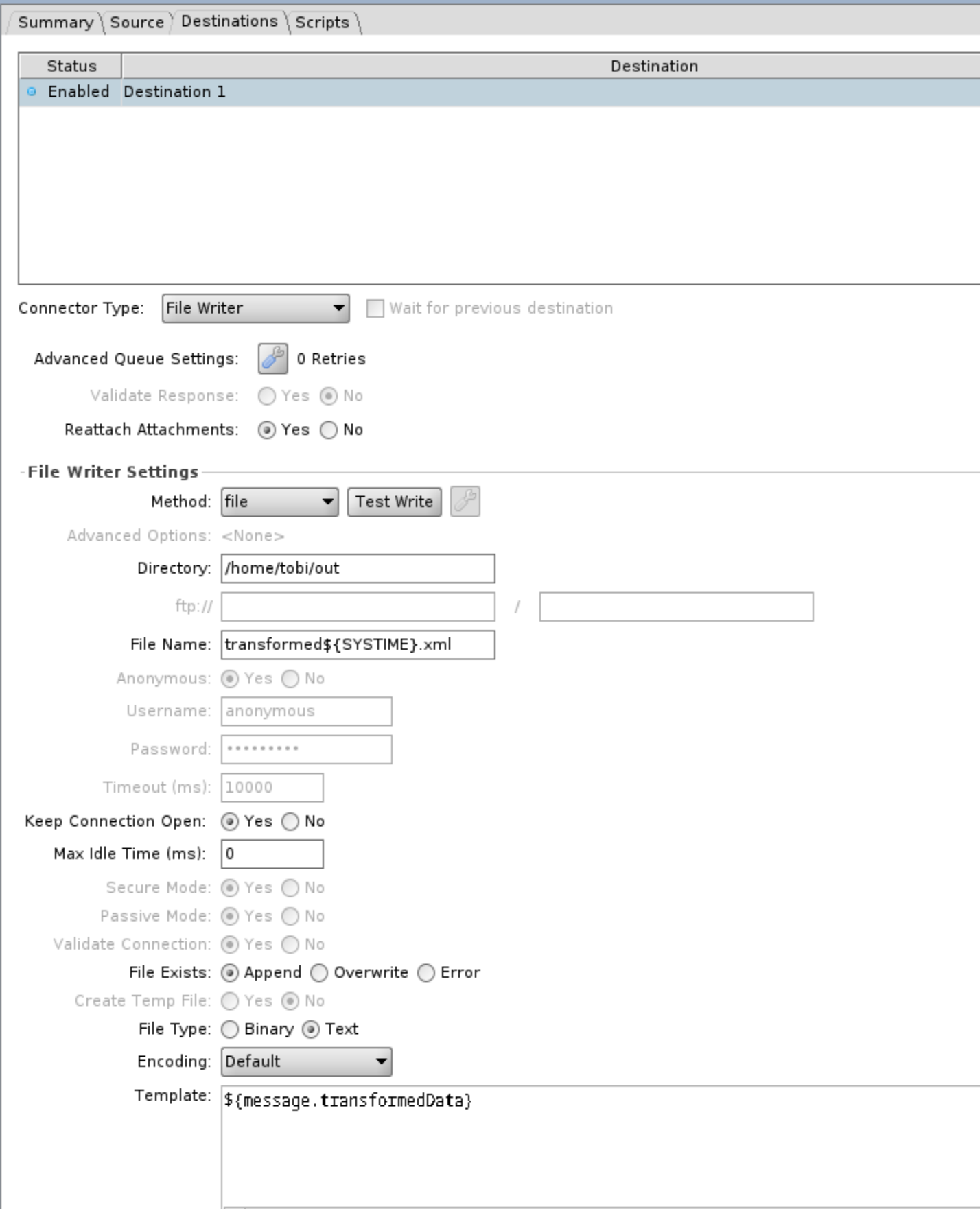Viewport: 980px width, 1209px height.
Task: Select No for Reattach Attachments
Action: point(329,430)
